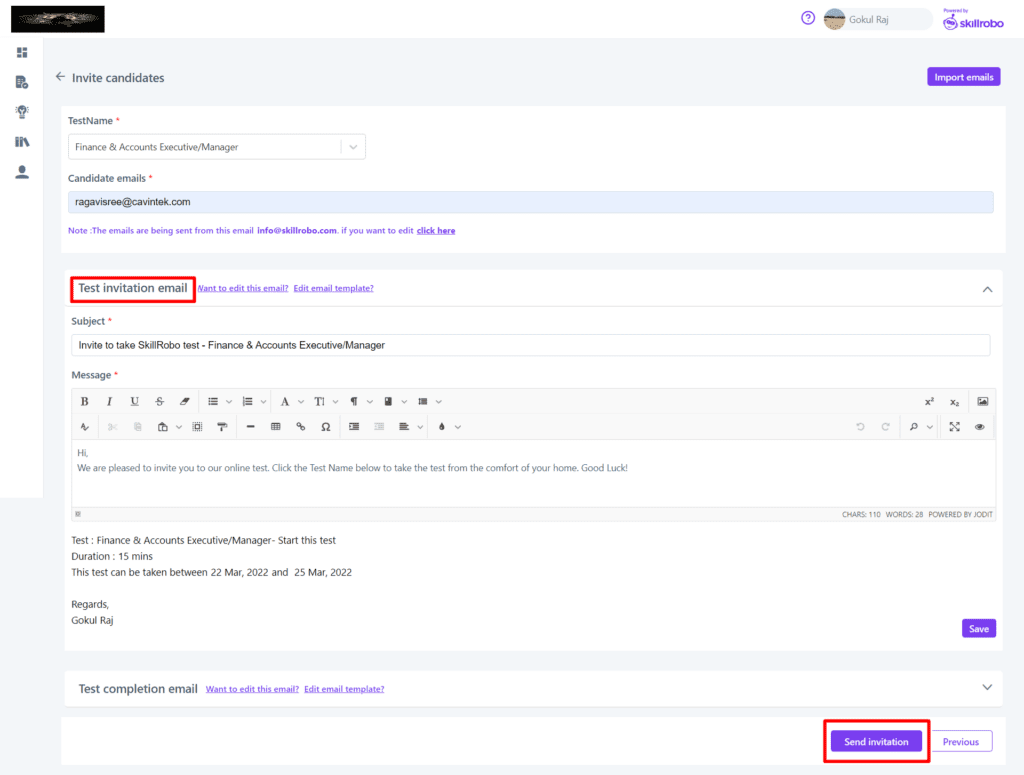
Task: Click the insert image icon in the editor
Action: [x=982, y=401]
